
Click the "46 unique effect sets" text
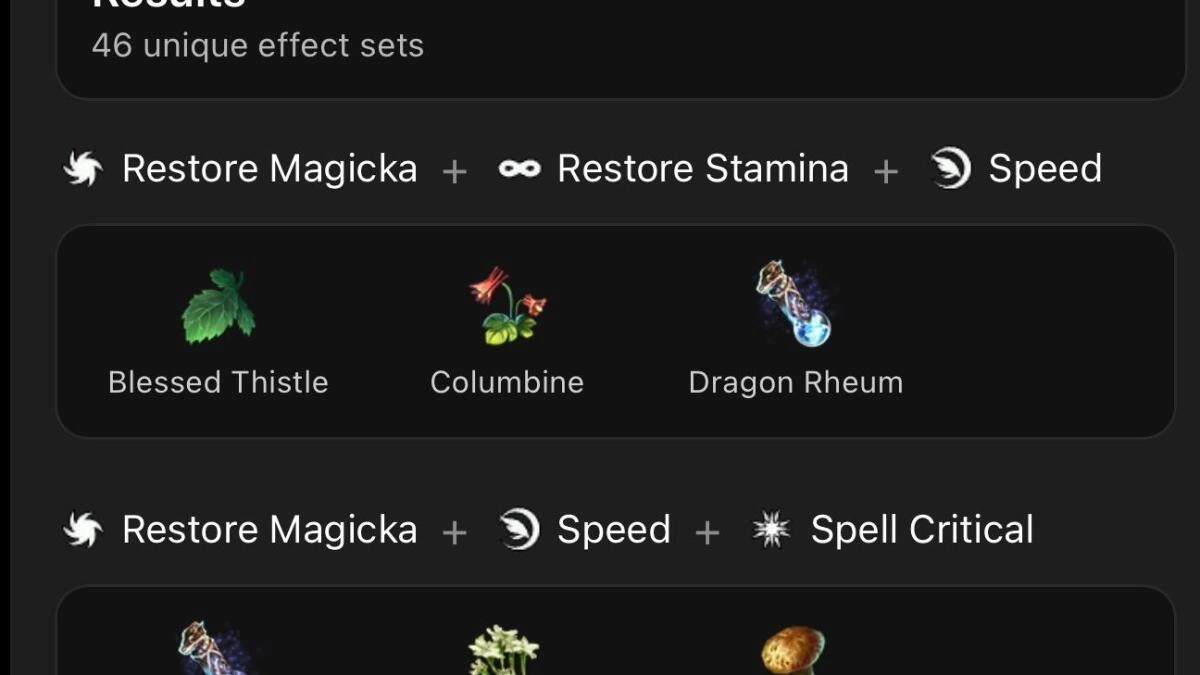258,46
